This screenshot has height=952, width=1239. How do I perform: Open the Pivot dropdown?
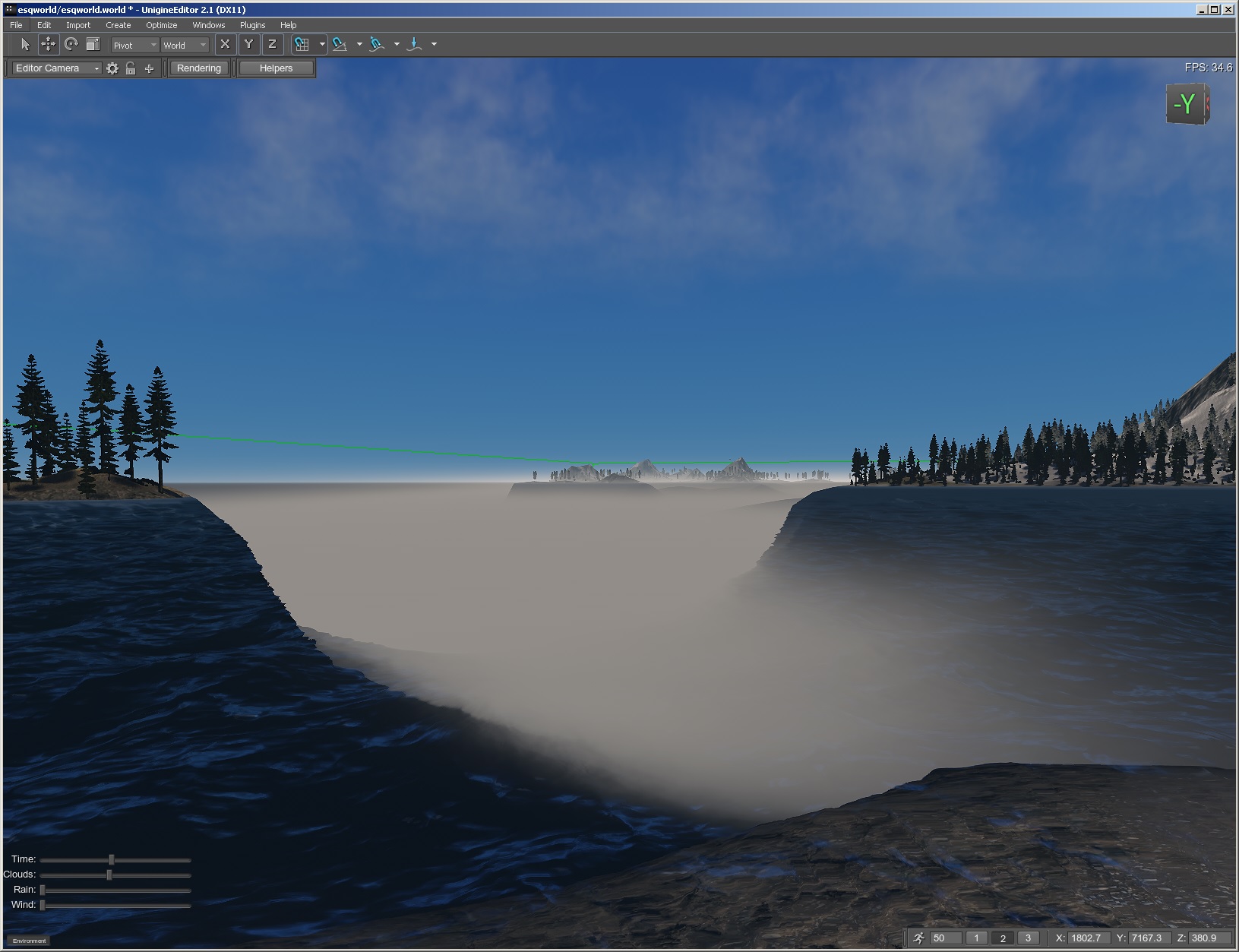(x=134, y=46)
